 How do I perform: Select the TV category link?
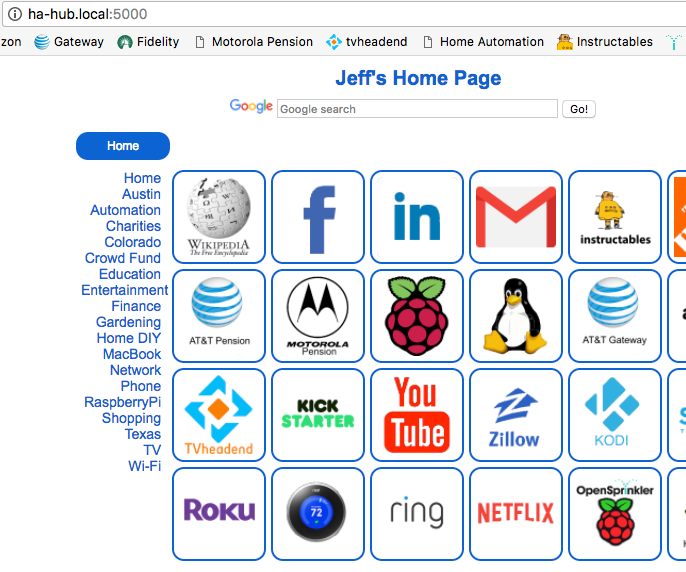point(152,450)
